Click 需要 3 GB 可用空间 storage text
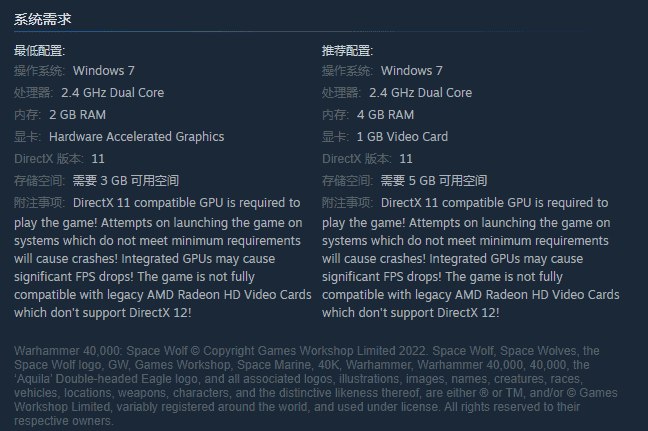The height and width of the screenshot is (431, 648). pos(126,181)
